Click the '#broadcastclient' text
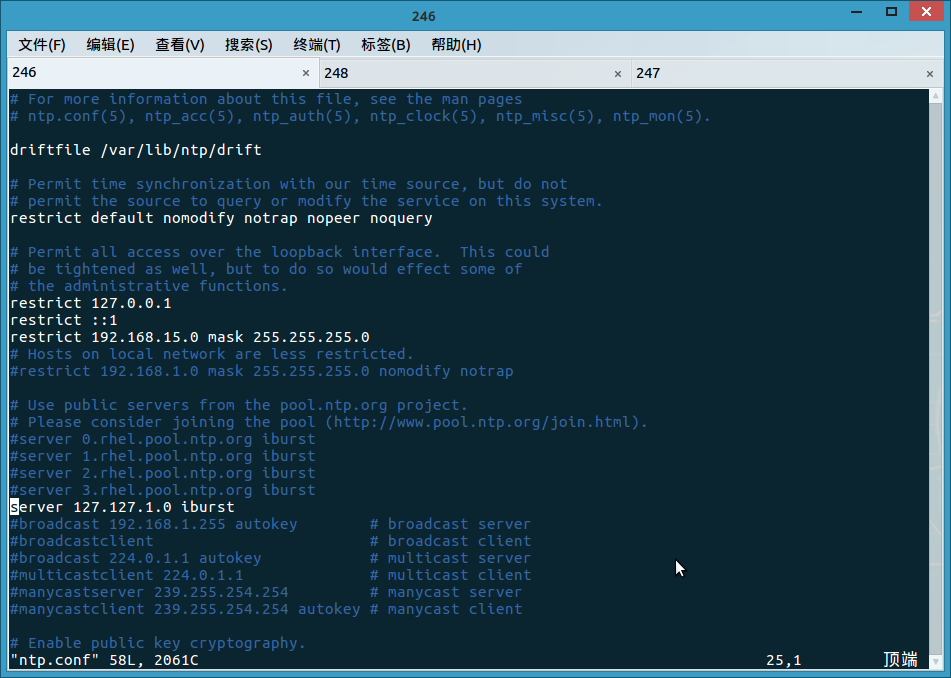The height and width of the screenshot is (678, 951). [x=82, y=540]
